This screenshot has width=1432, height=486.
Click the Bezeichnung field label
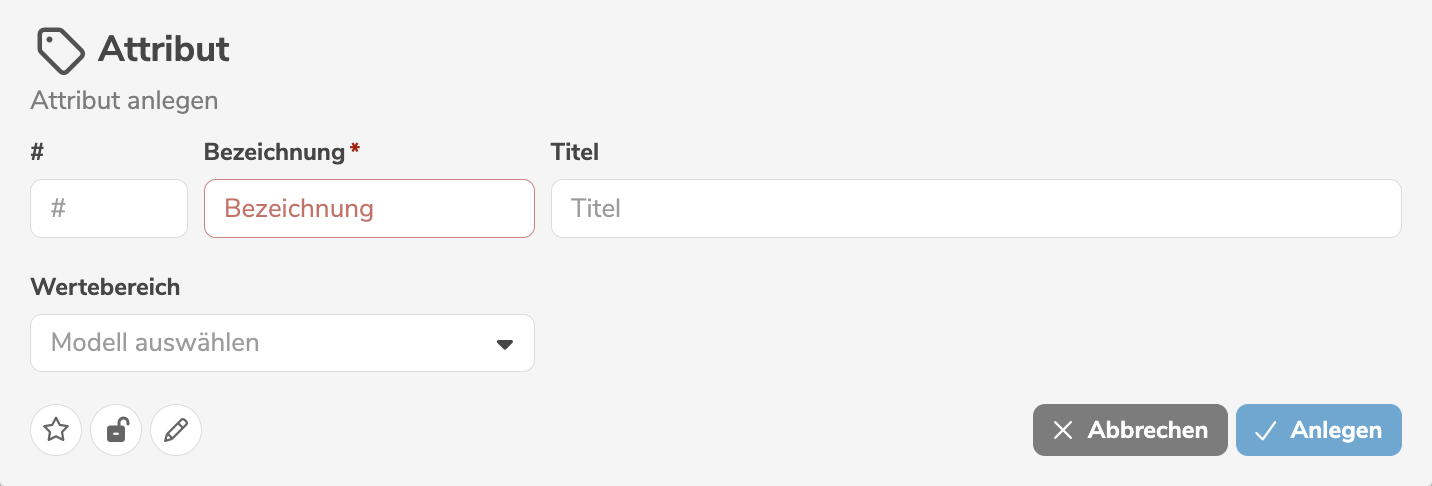(274, 152)
